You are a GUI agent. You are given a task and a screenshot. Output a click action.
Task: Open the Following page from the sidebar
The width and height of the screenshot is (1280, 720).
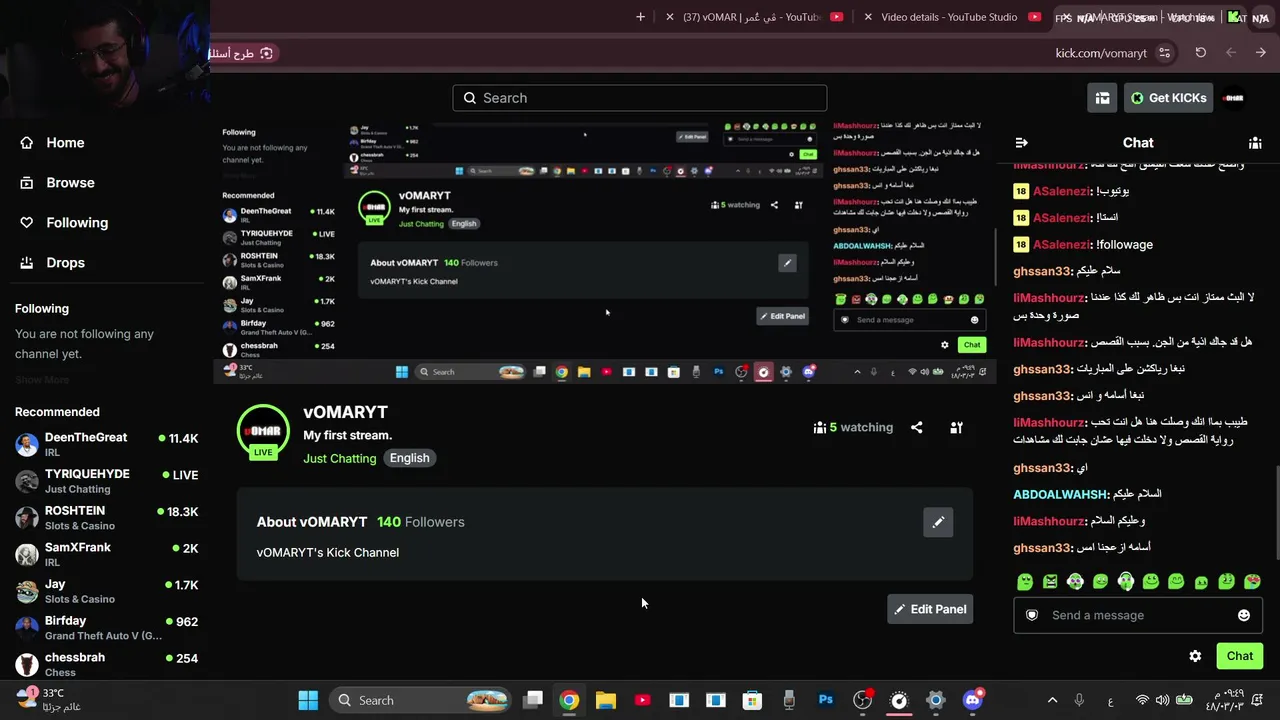(63, 223)
